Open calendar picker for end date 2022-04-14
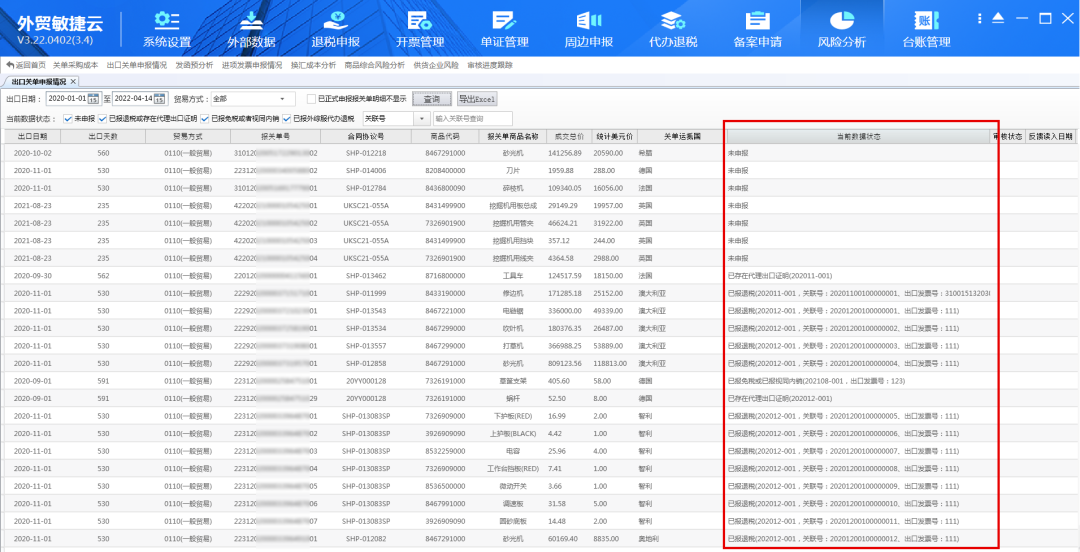Screen dimensions: 1080x552 point(160,99)
